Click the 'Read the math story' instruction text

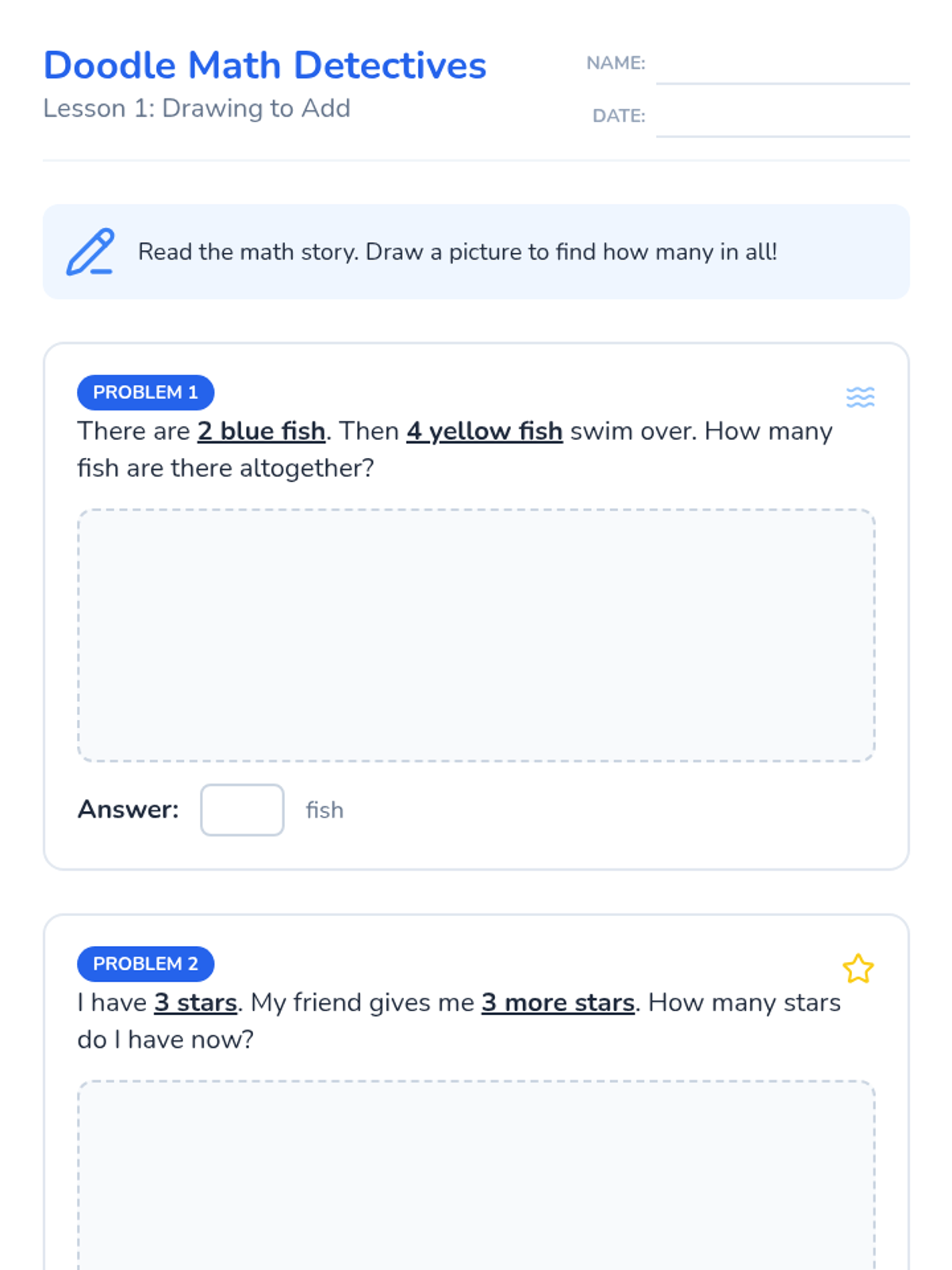coord(457,252)
